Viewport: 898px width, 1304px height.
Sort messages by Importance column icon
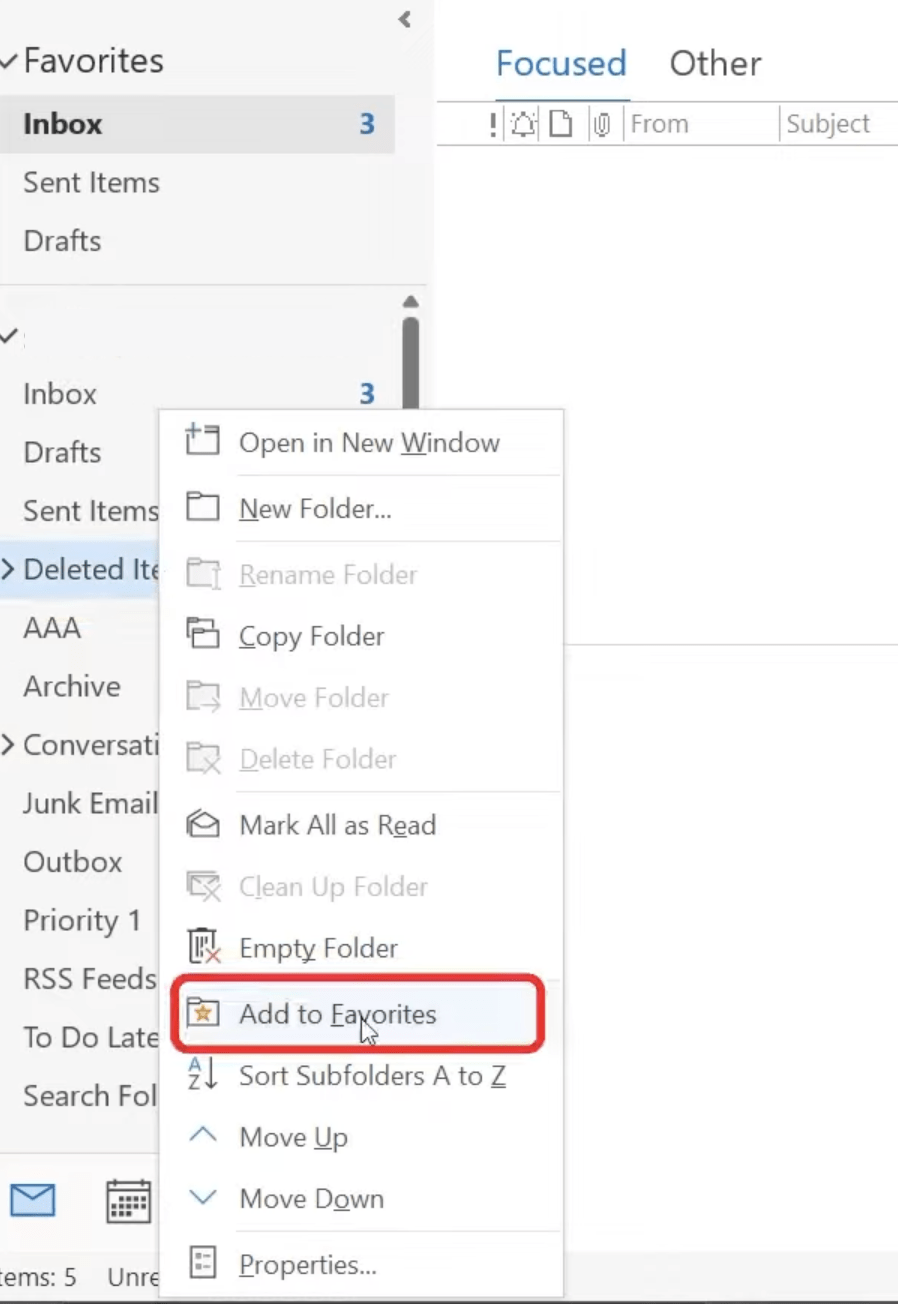[x=493, y=124]
